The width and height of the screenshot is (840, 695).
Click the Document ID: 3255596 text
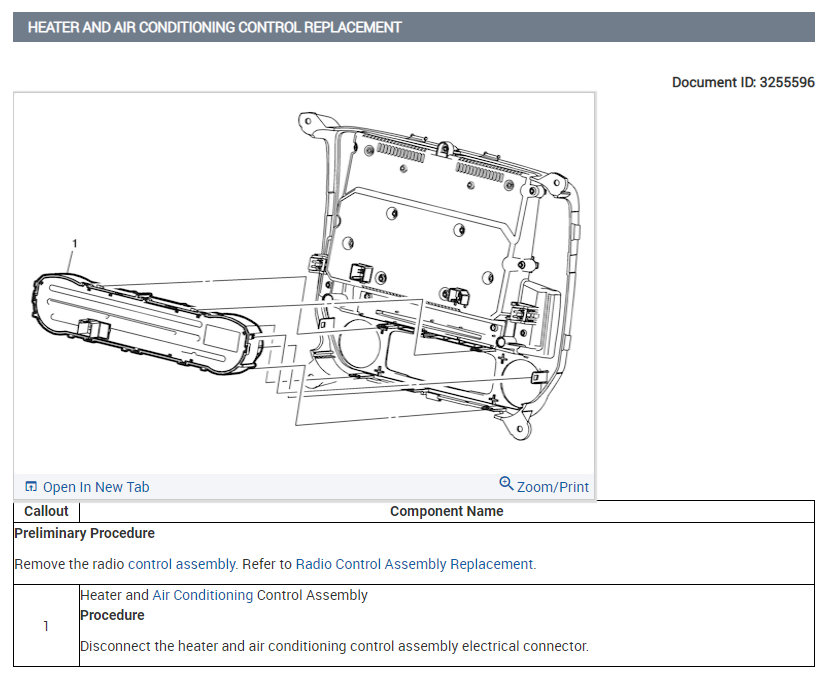[743, 83]
